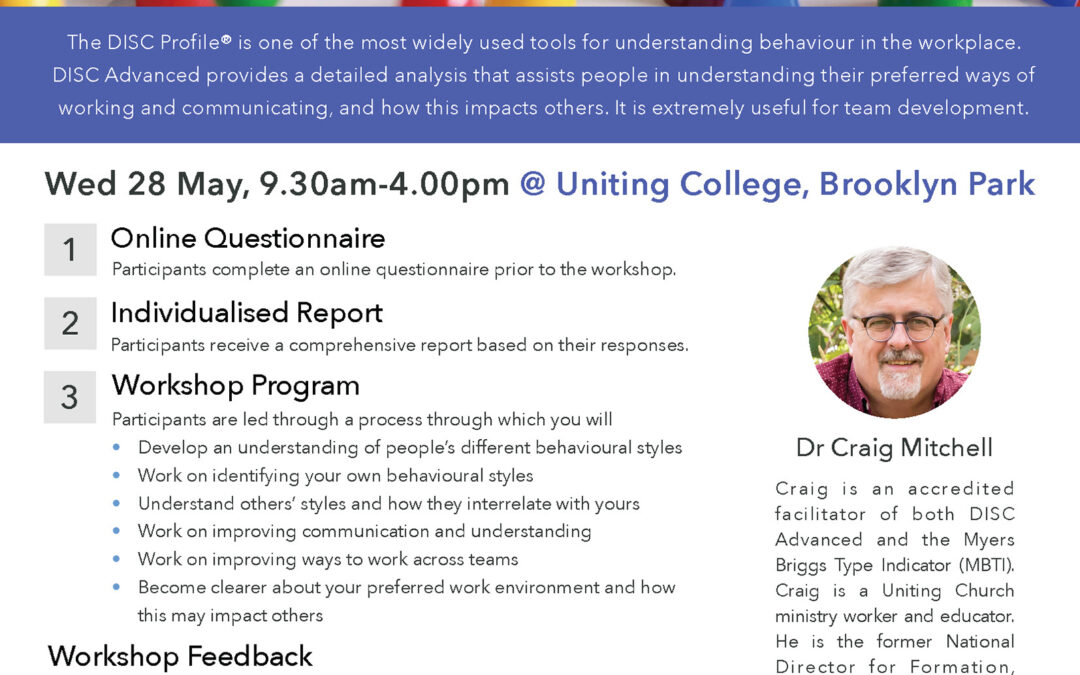Click the Workshop Program heading
Viewport: 1080px width, 675px height.
click(236, 386)
